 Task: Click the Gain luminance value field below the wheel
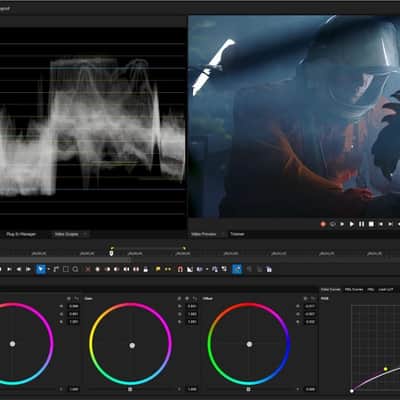point(192,389)
